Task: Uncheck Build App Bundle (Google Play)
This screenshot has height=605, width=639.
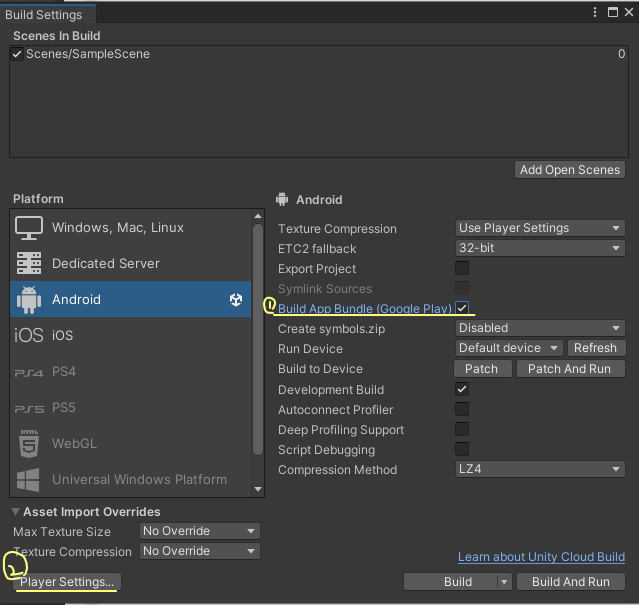Action: pos(462,308)
